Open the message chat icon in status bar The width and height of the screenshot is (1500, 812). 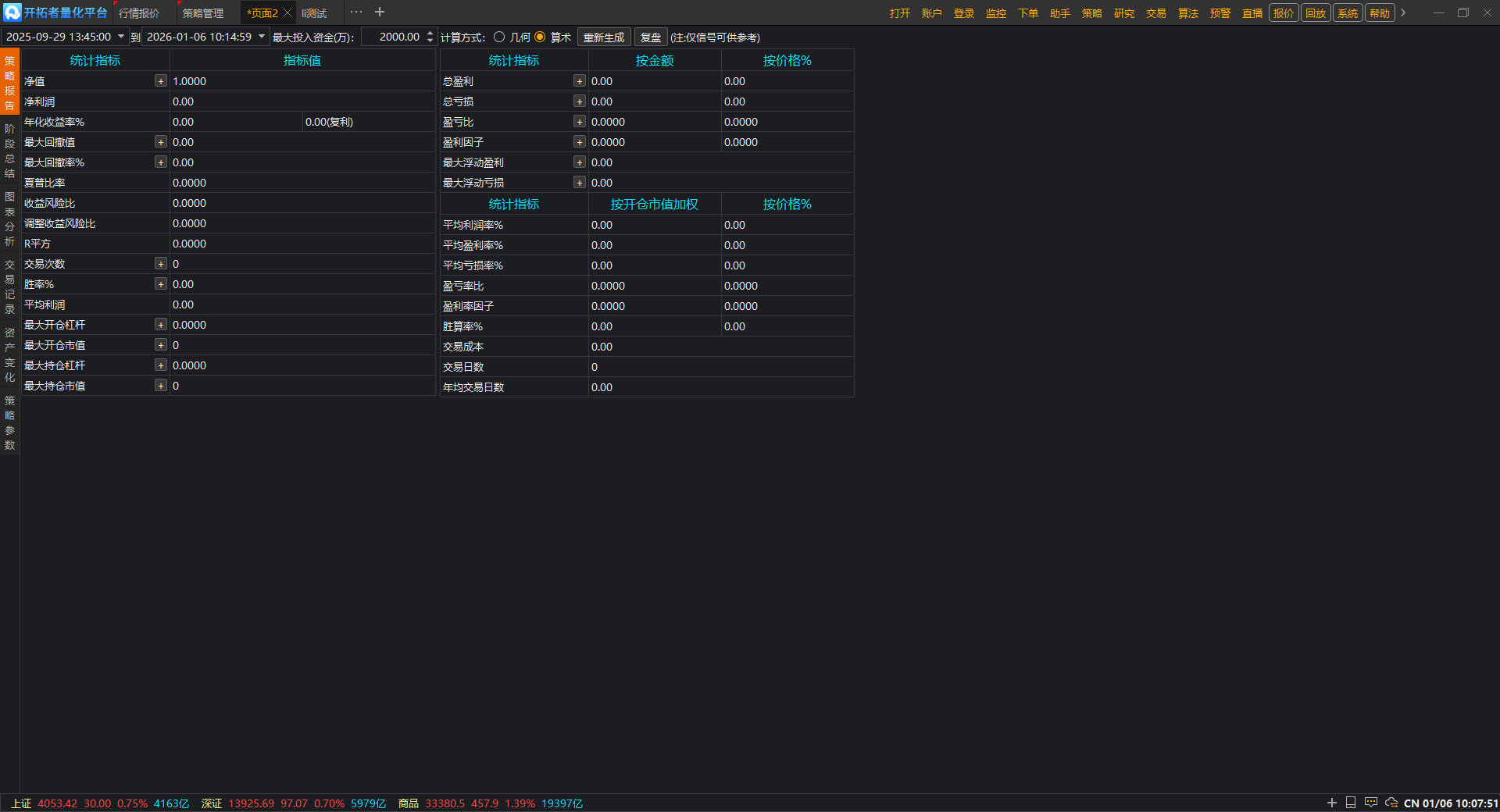[x=1371, y=803]
